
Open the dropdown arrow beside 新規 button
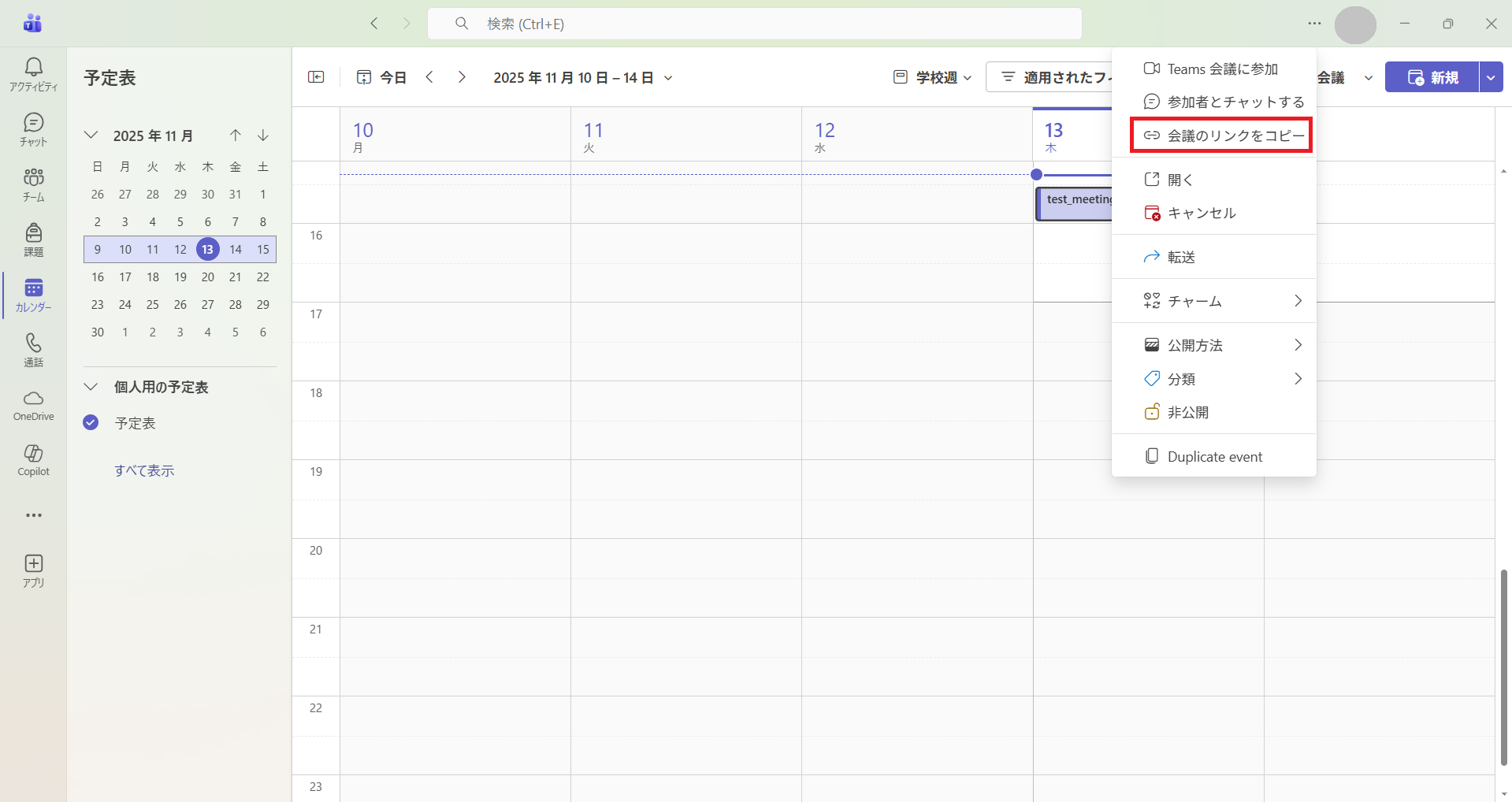point(1491,77)
